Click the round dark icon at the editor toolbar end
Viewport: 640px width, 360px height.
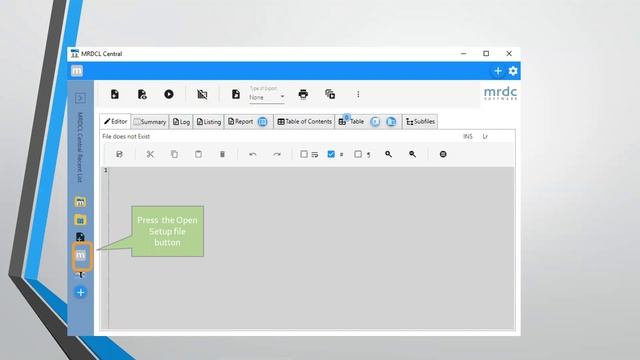(x=443, y=154)
